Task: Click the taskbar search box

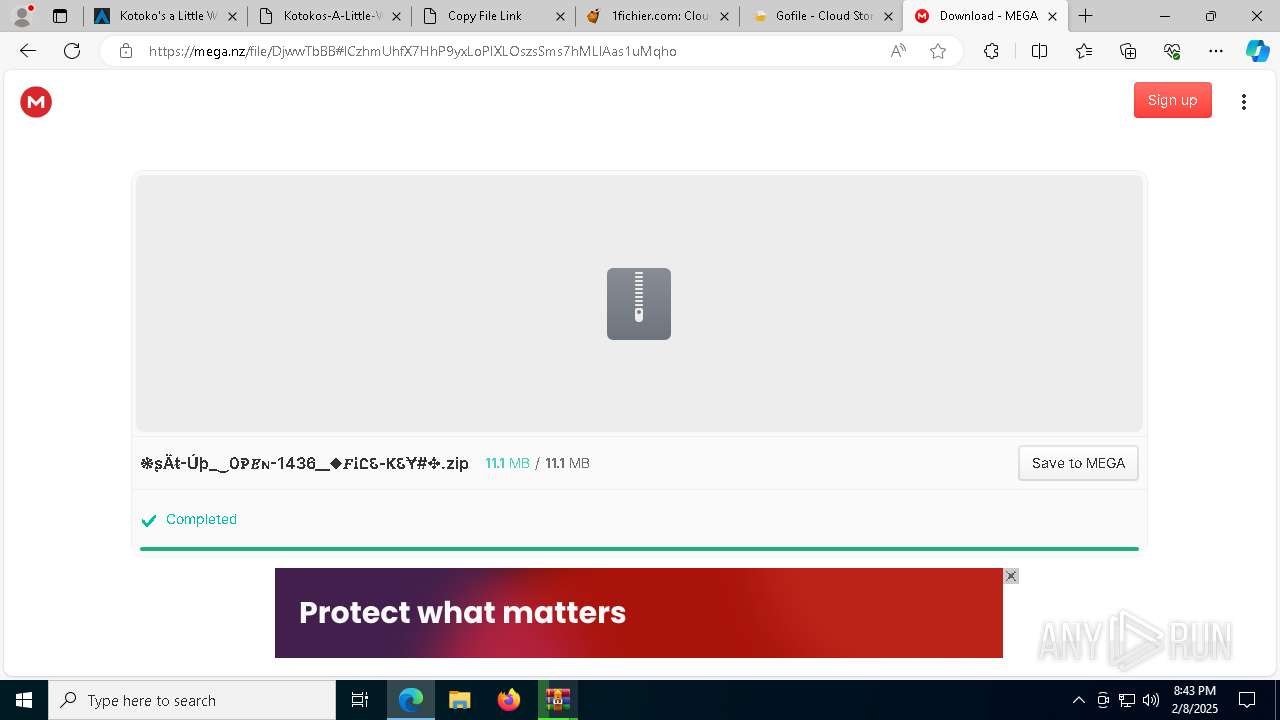Action: pyautogui.click(x=192, y=700)
